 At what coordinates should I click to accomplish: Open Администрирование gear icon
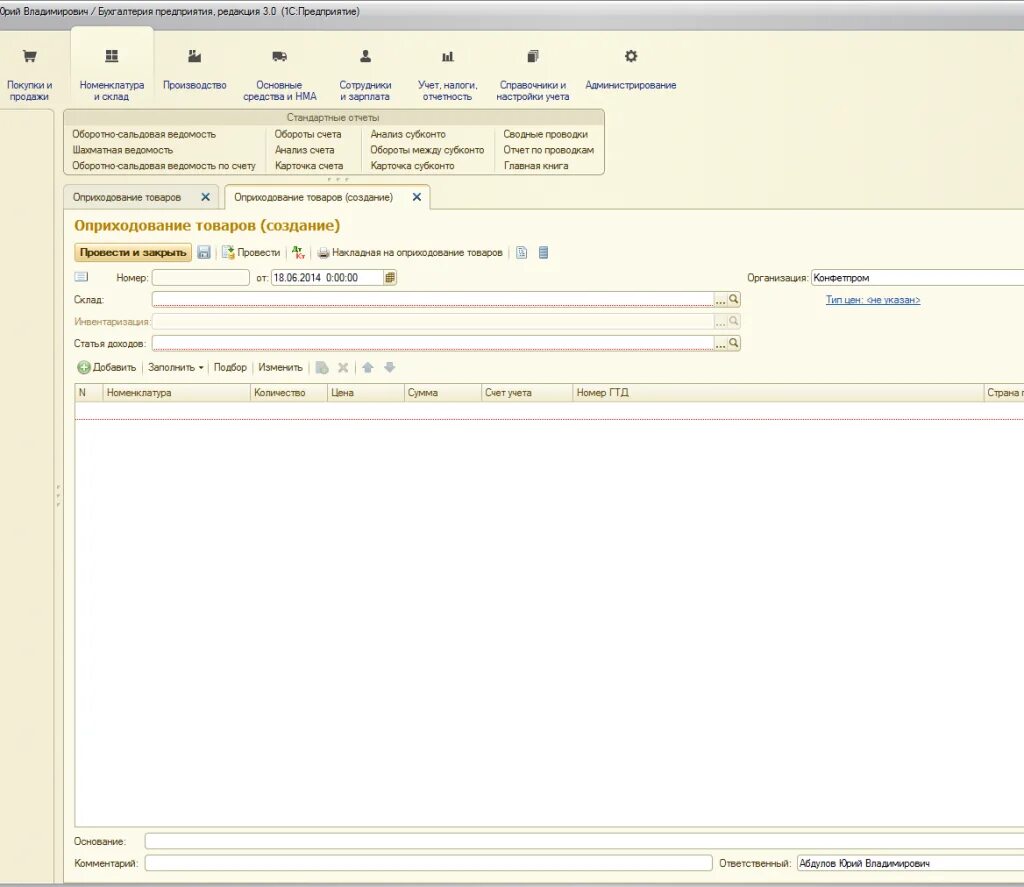631,56
